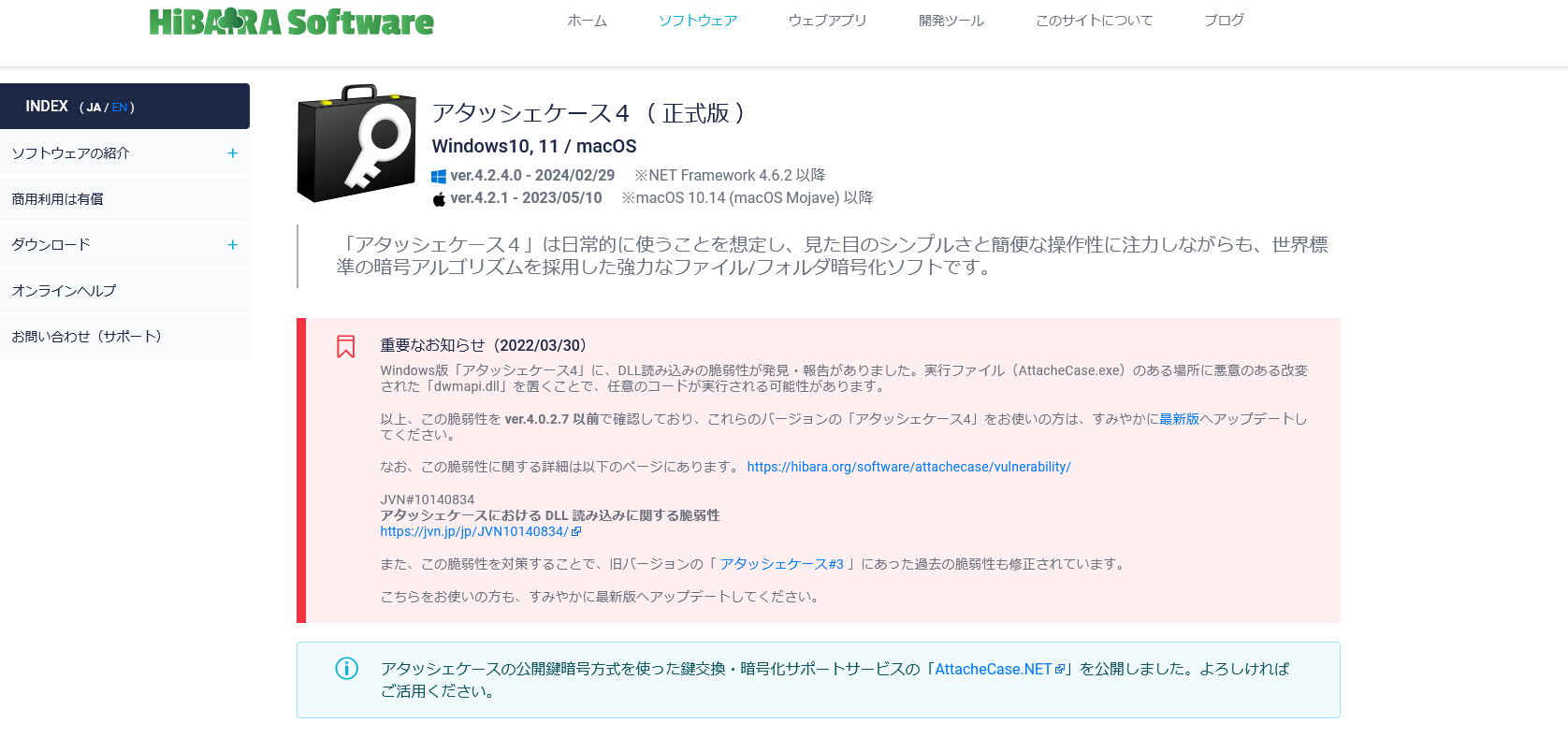The image size is (1568, 738).
Task: Open the hibara.org vulnerability page link
Action: tap(909, 467)
